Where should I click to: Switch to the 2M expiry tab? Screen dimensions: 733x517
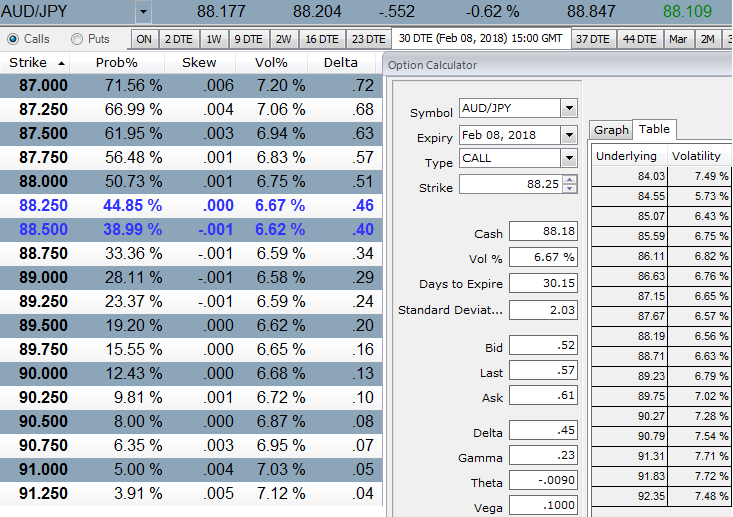pyautogui.click(x=708, y=39)
